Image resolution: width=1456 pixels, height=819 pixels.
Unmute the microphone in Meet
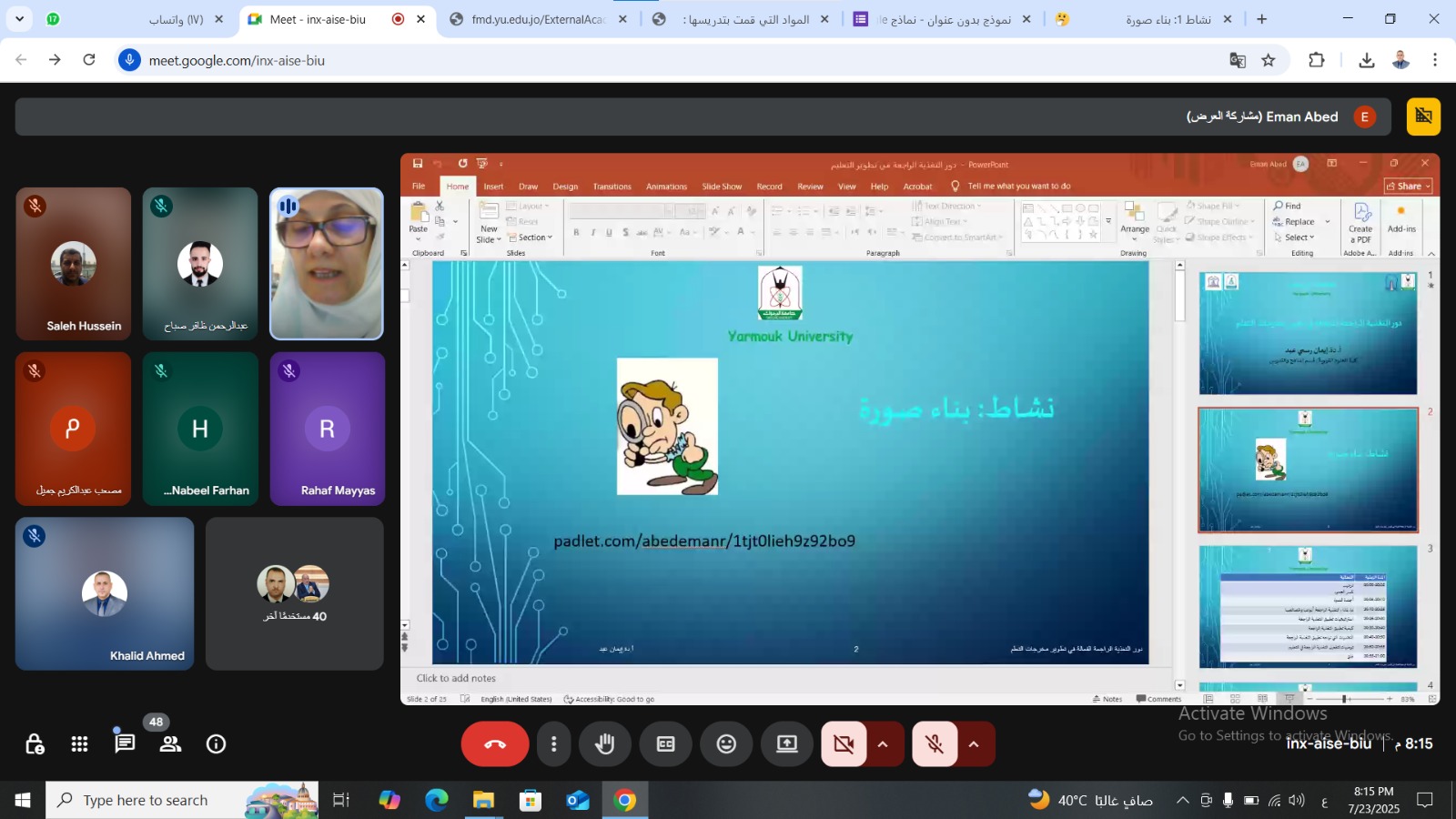point(935,744)
